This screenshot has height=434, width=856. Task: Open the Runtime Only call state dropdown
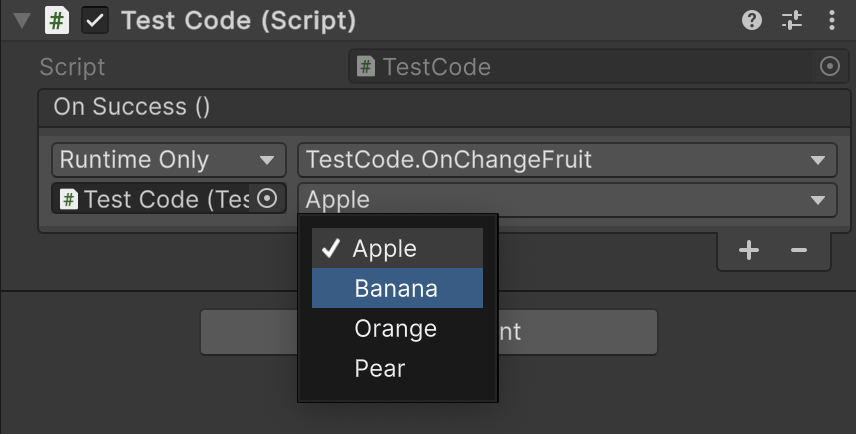click(x=168, y=160)
